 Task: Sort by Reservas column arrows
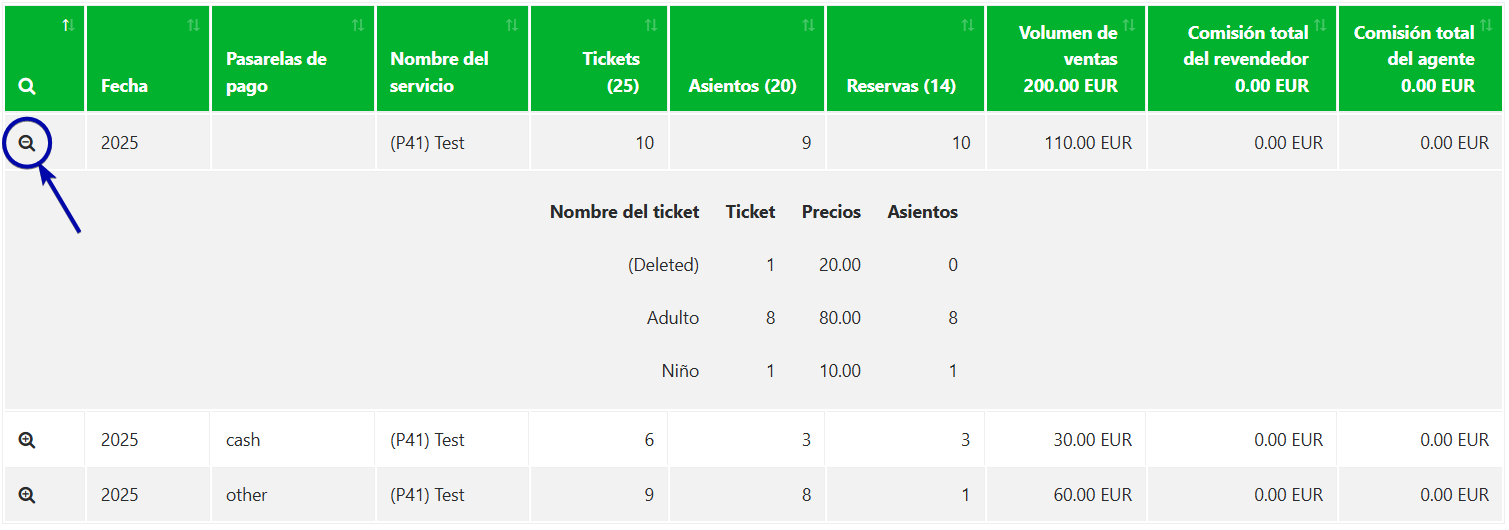pos(967,25)
